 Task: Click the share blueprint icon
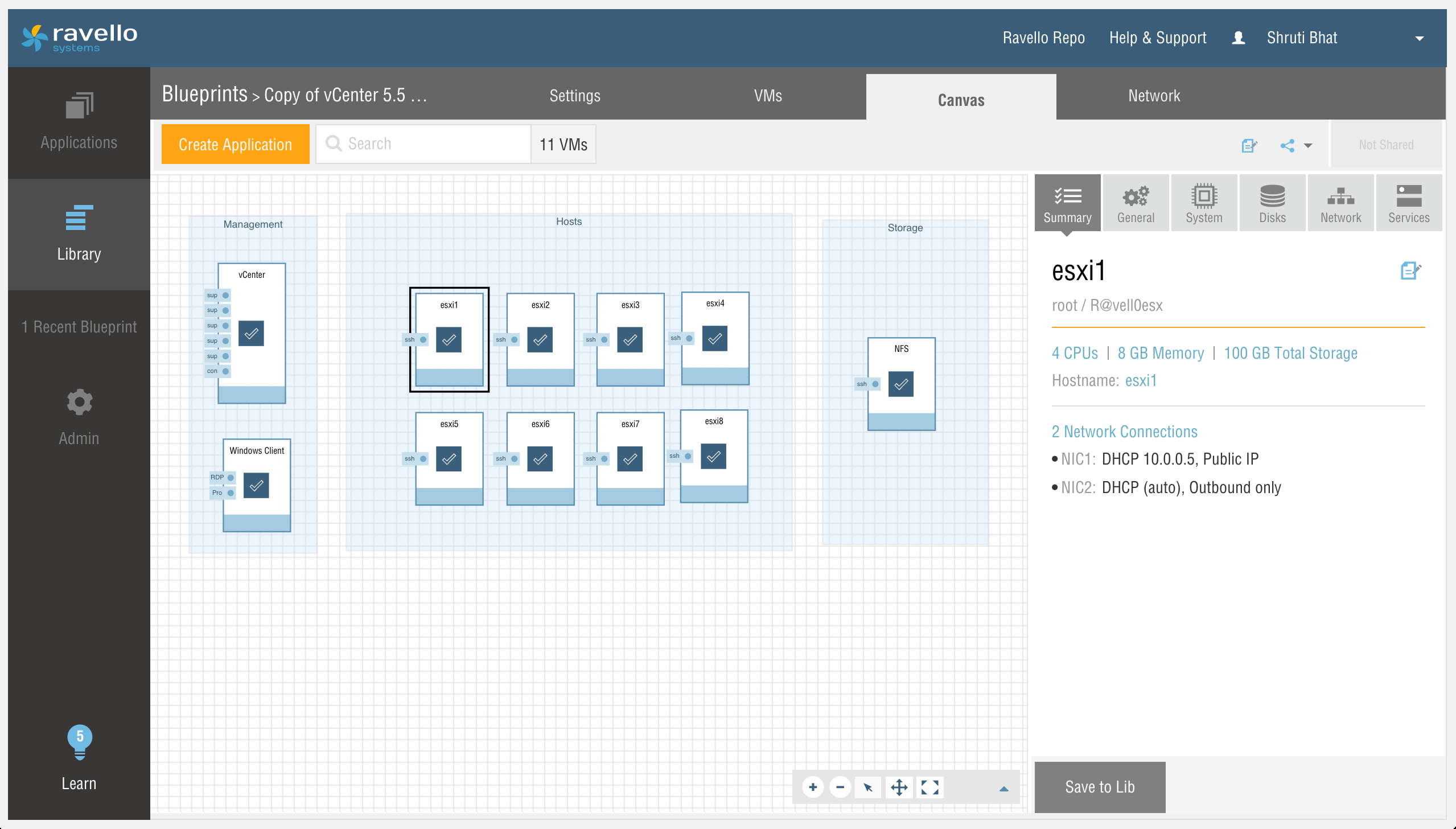coord(1288,145)
